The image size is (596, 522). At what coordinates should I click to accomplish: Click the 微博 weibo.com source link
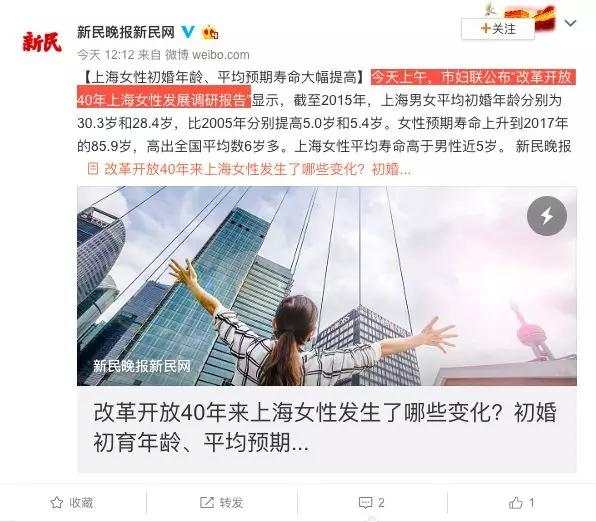tap(208, 55)
